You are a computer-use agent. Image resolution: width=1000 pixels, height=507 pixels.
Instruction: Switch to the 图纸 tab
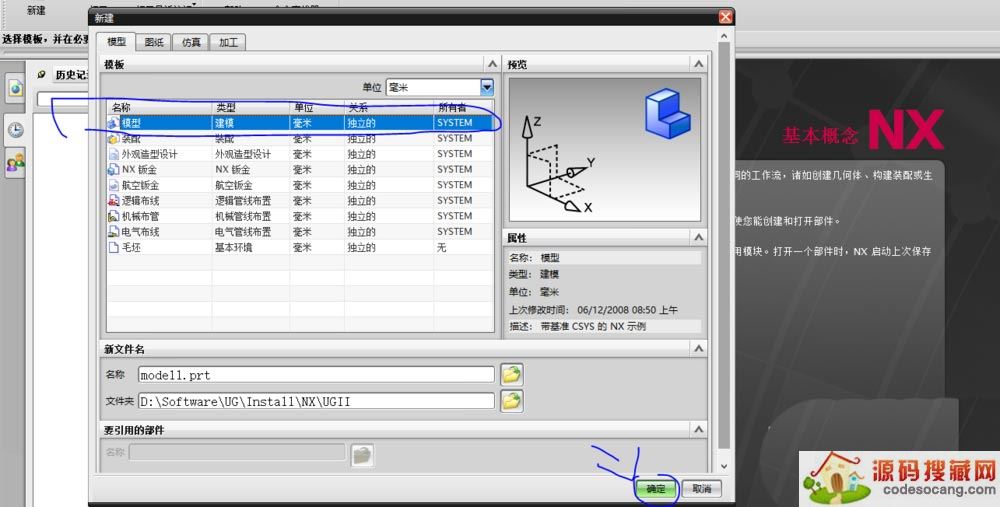tap(153, 42)
